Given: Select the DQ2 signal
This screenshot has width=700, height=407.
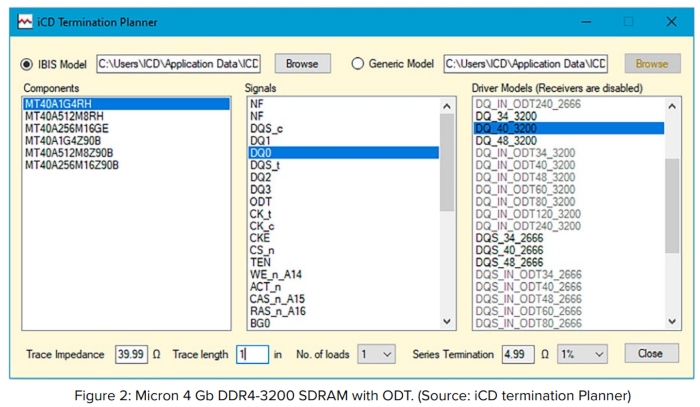Looking at the screenshot, I should coord(344,177).
